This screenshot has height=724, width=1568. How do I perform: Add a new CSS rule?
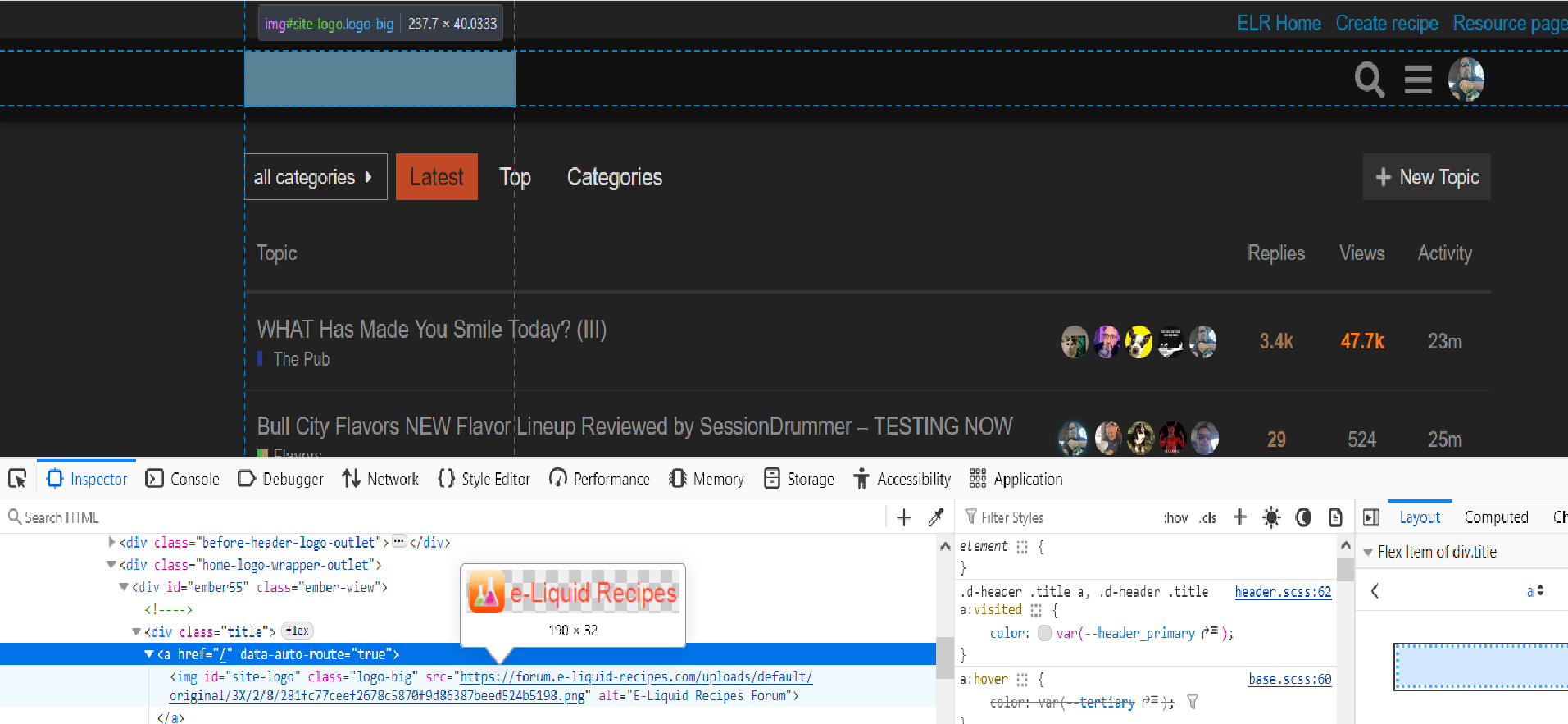(x=1240, y=517)
